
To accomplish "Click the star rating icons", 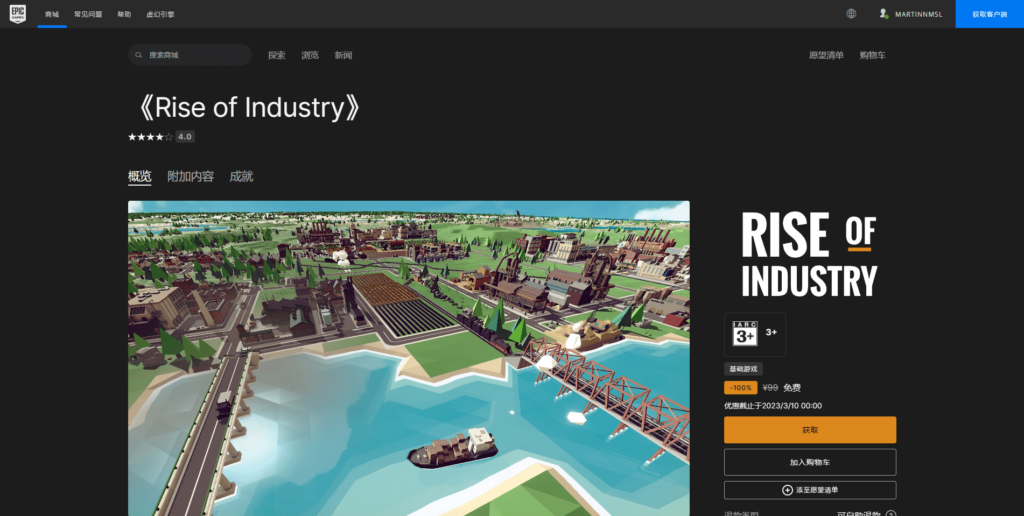I will point(150,137).
